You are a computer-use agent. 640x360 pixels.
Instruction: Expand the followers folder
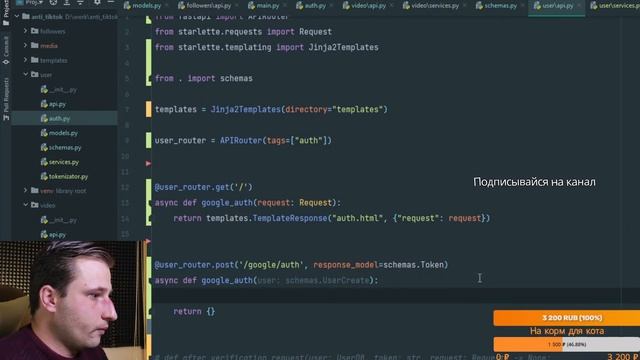(25, 31)
